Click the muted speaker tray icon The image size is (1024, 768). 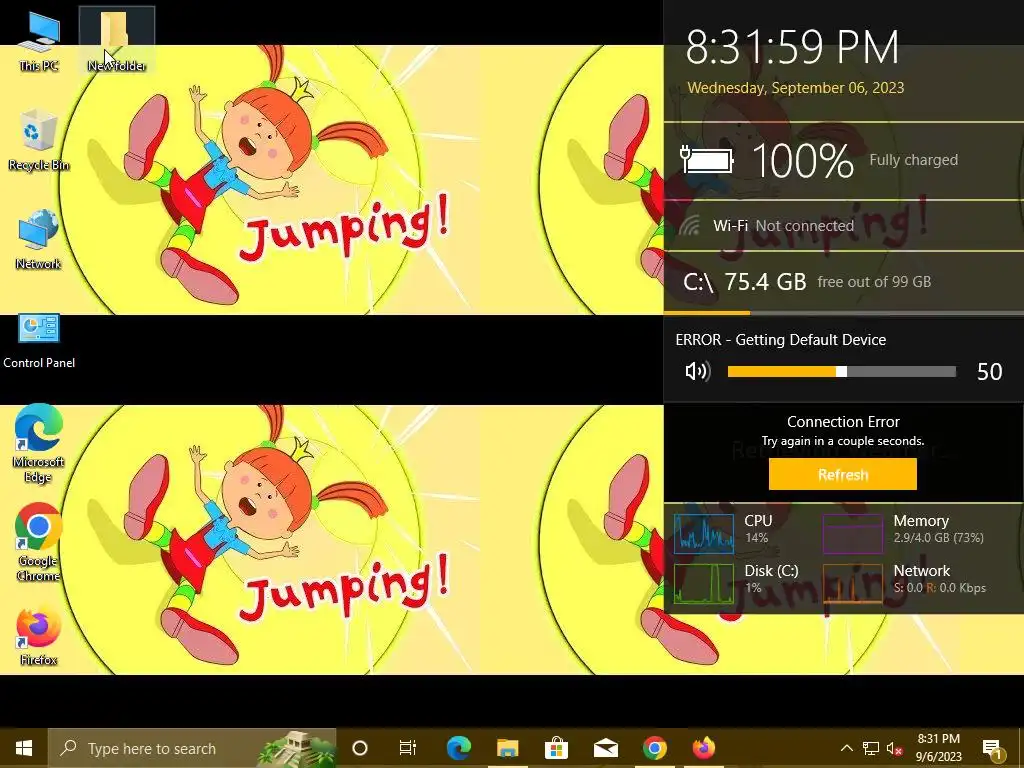[x=894, y=748]
